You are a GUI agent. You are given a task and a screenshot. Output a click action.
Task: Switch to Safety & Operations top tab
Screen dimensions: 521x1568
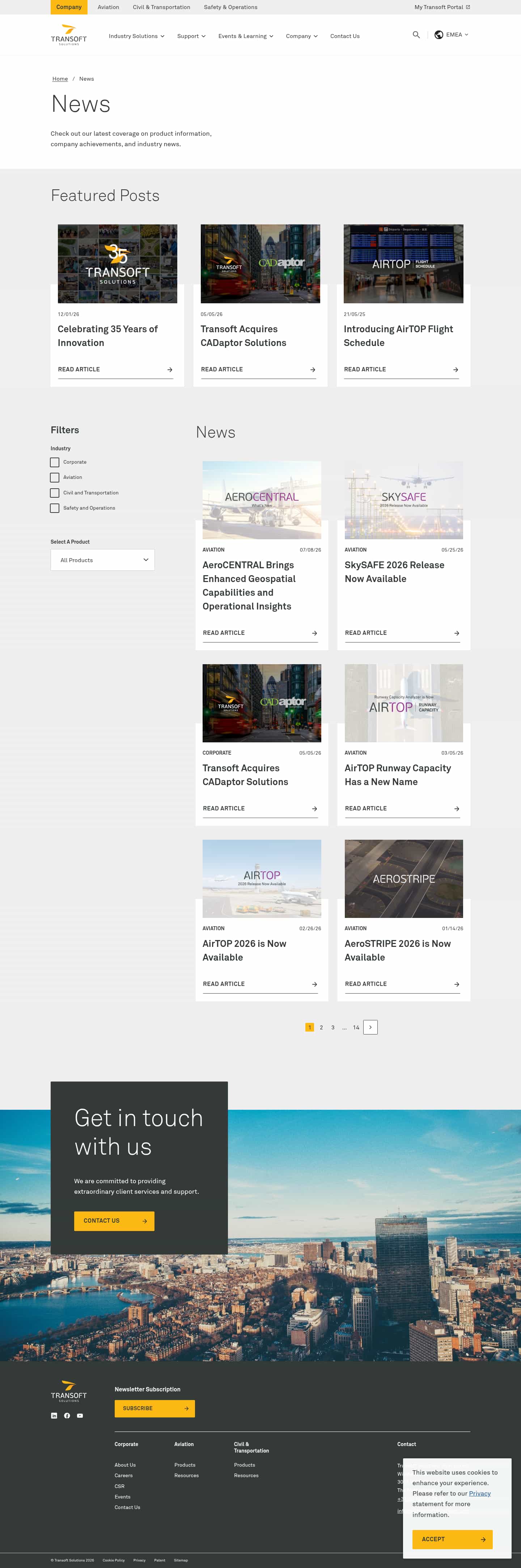[231, 7]
